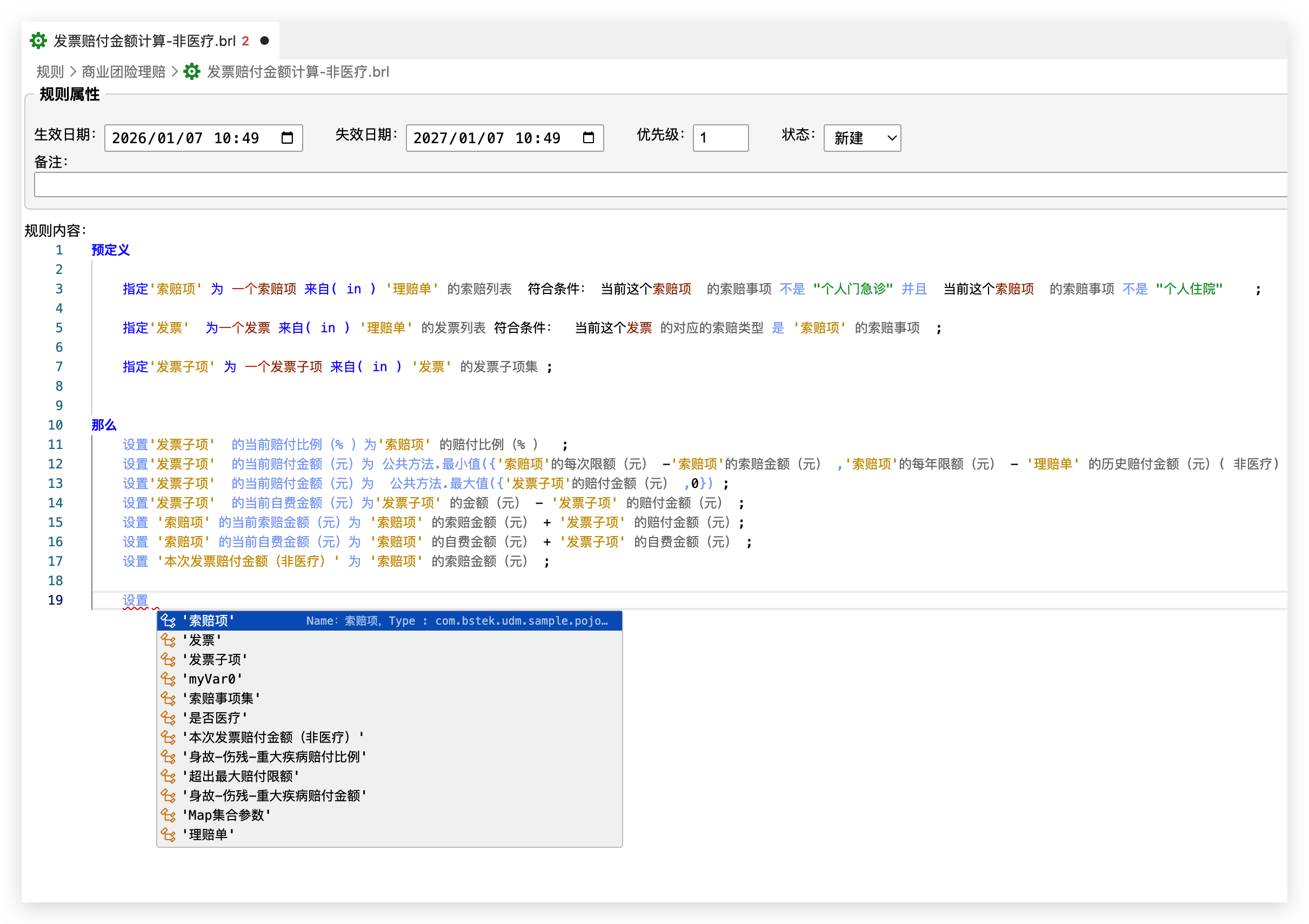1309x924 pixels.
Task: Click the gear icon in breadcrumb
Action: pyautogui.click(x=191, y=72)
